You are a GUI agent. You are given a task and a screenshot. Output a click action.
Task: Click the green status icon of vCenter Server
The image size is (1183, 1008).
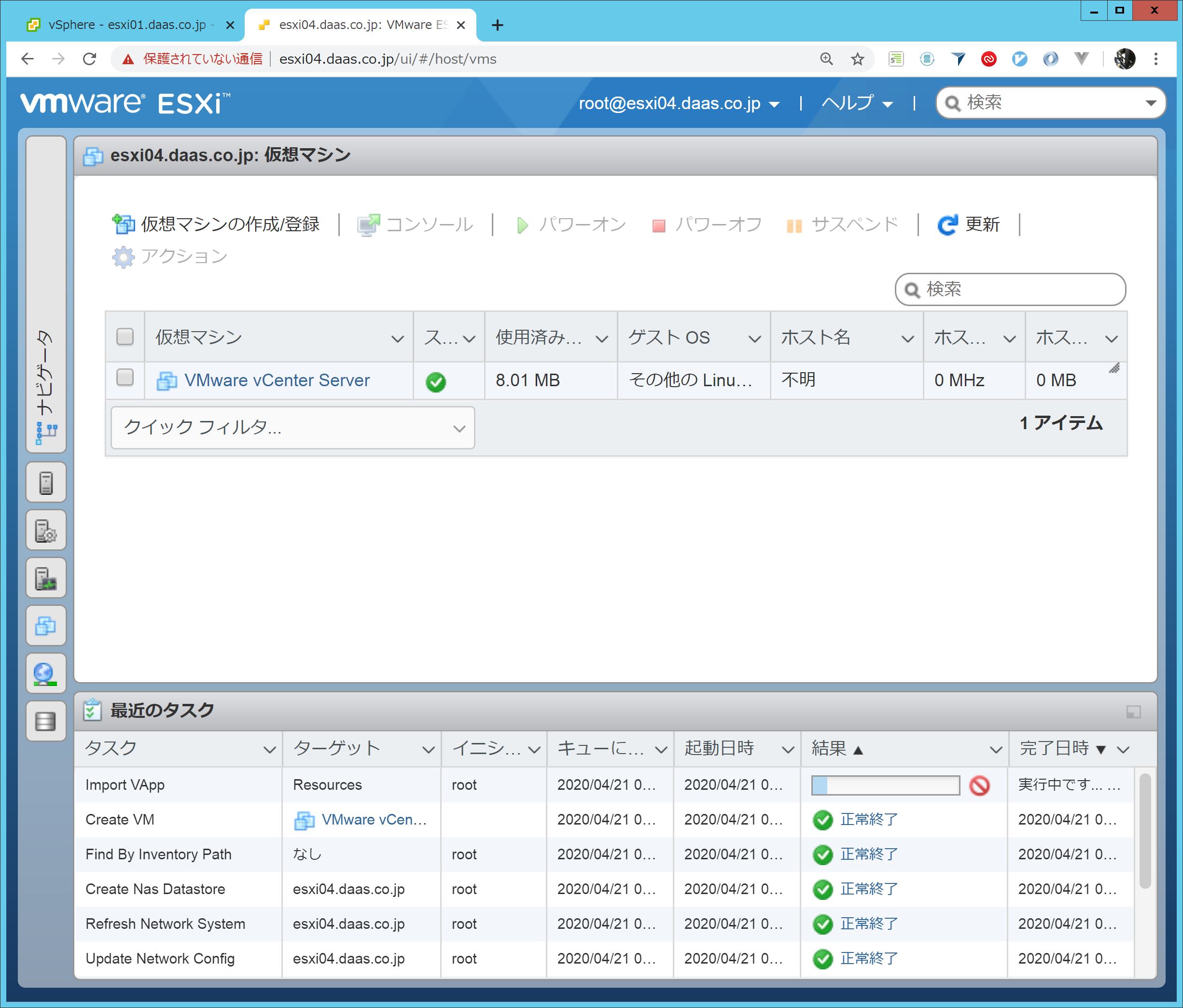click(x=436, y=381)
